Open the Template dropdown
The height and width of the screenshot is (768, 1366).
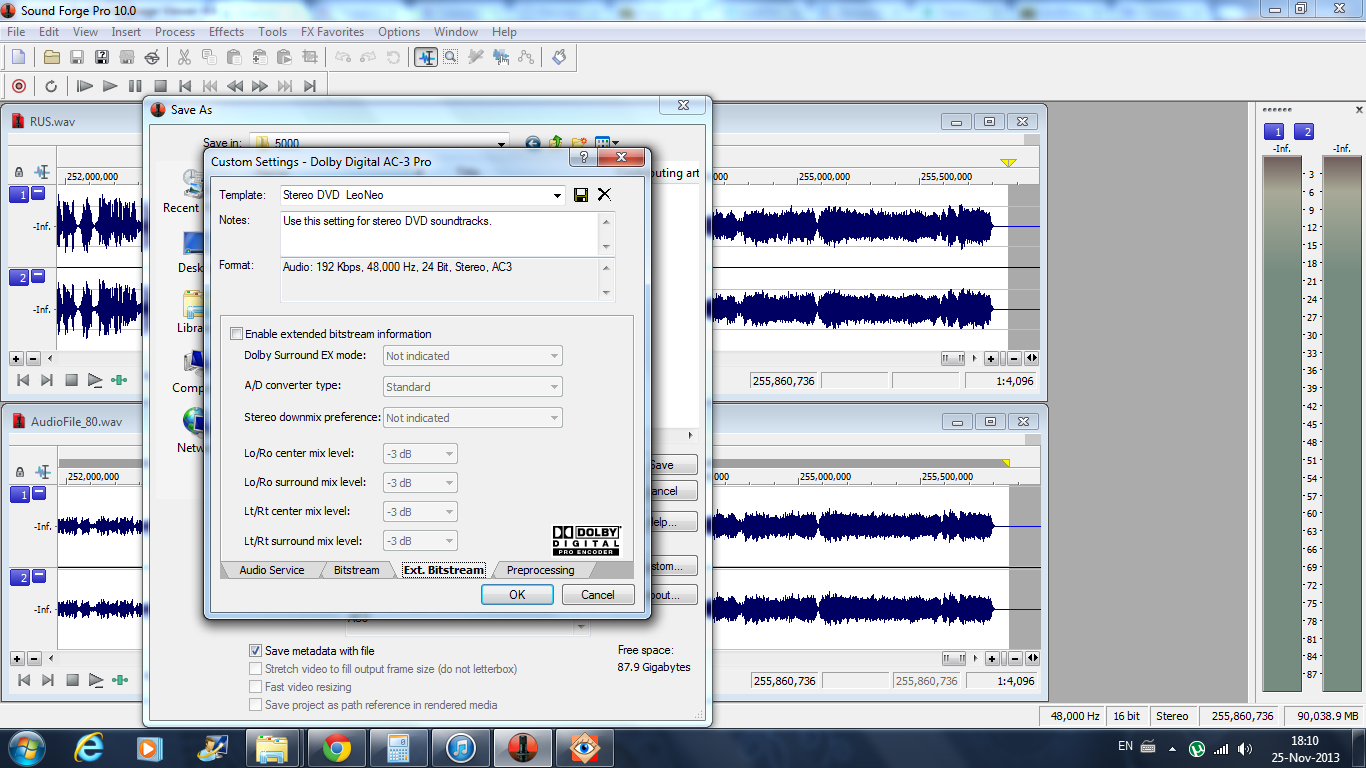coord(558,195)
